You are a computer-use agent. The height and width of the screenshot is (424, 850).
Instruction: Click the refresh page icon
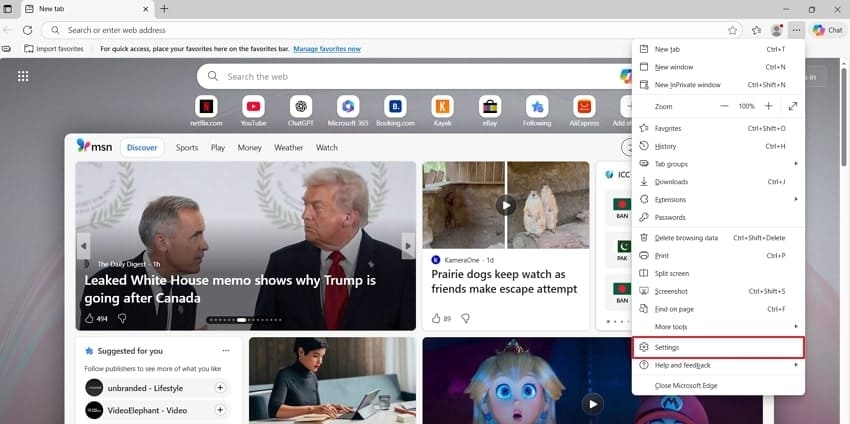(x=28, y=30)
